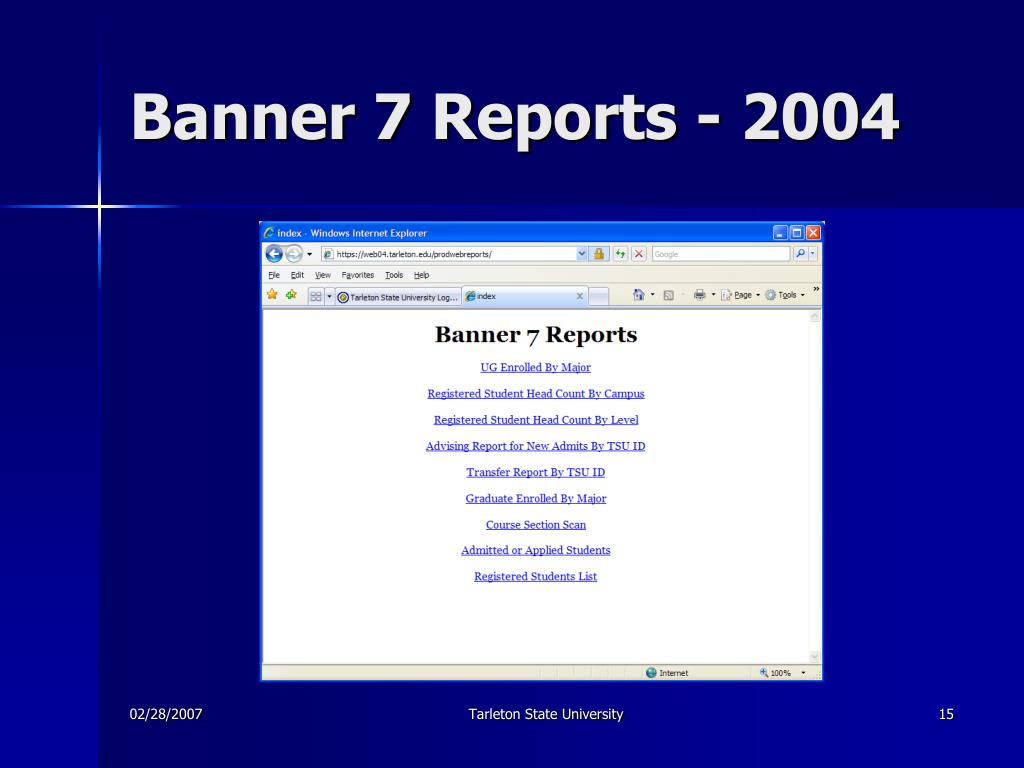Open the Tools command bar menu
Screen dimensions: 1024x768
[x=784, y=295]
